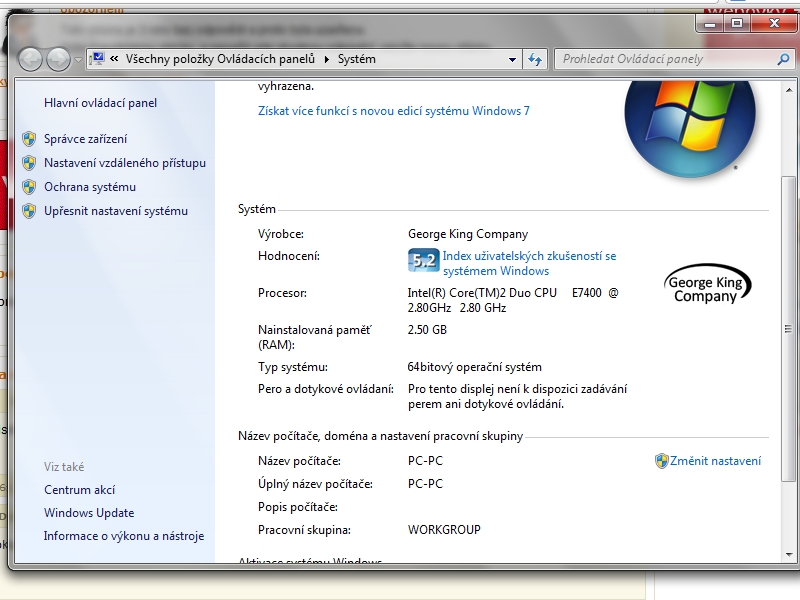The height and width of the screenshot is (600, 800).
Task: Select the PC-PC value next to Název počítače
Action: (x=425, y=461)
